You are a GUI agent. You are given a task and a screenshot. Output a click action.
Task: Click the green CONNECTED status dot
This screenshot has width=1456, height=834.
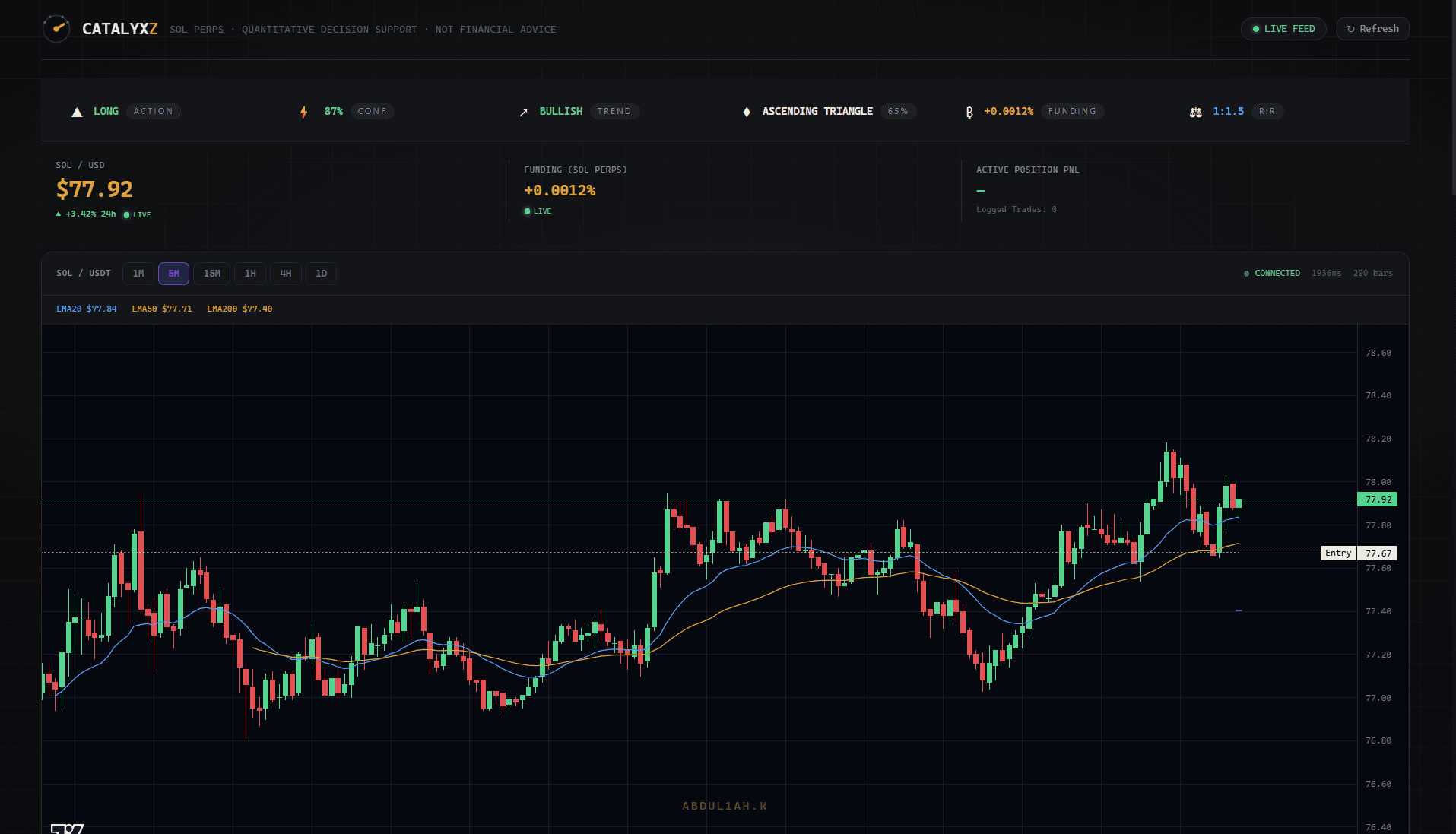[x=1246, y=274]
